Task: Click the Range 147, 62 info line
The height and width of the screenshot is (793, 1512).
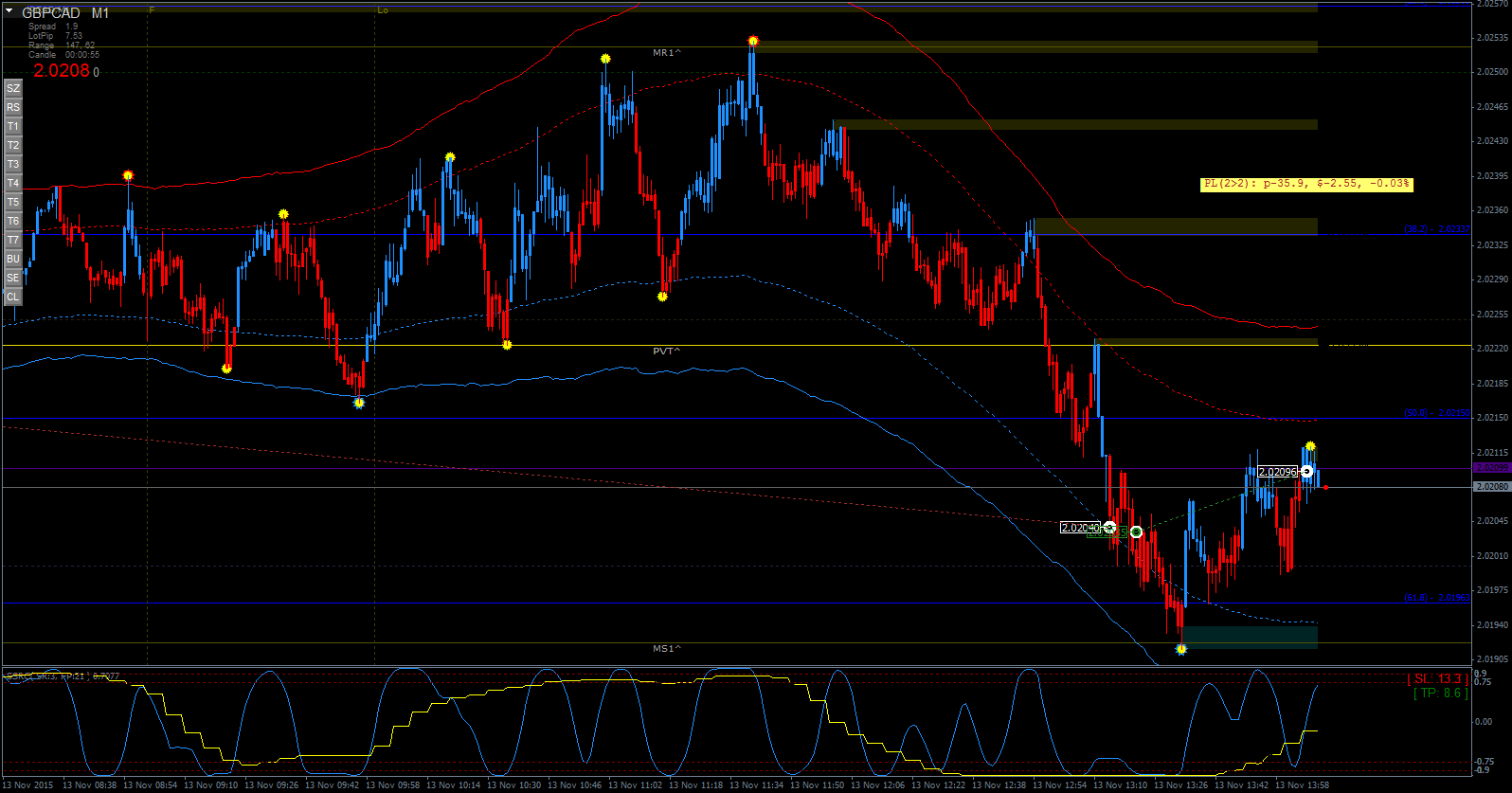Action: click(62, 45)
